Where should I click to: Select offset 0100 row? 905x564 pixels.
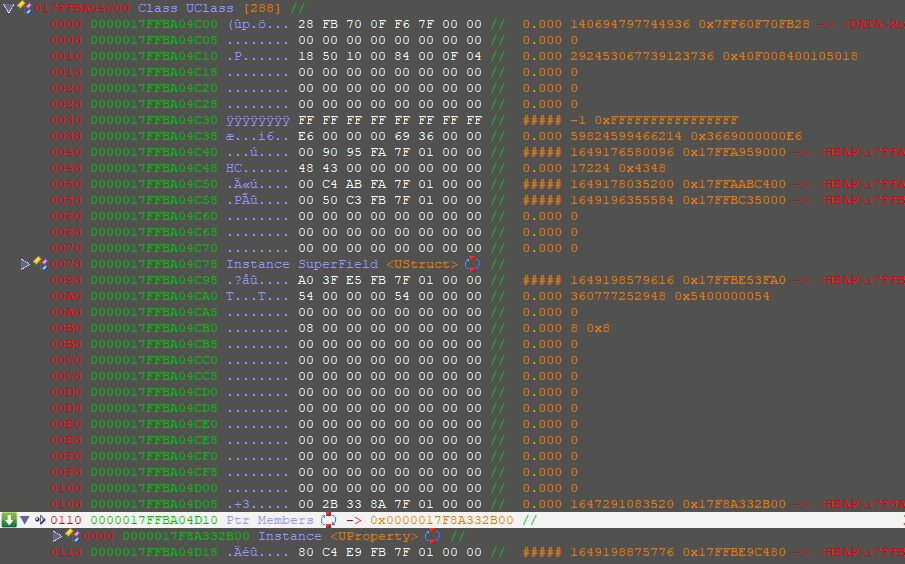[66, 488]
